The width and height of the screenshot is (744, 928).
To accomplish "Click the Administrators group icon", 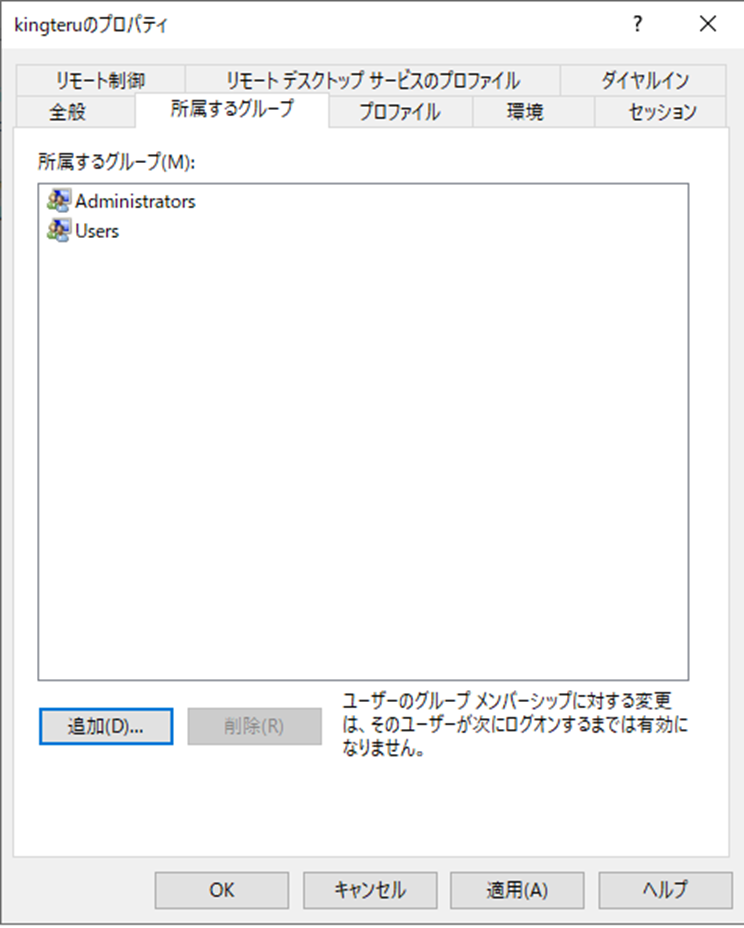I will click(x=59, y=201).
